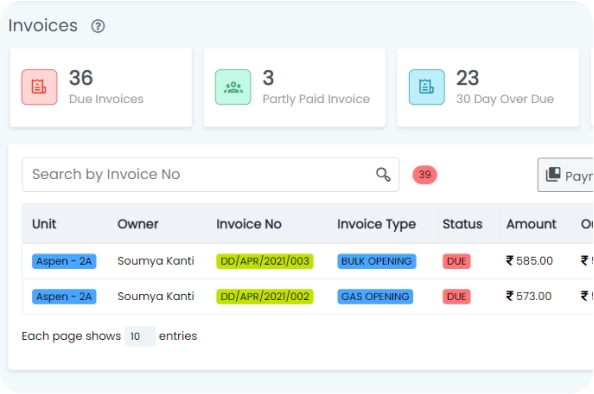Click the green Partly Paid Invoice icon

pyautogui.click(x=233, y=87)
